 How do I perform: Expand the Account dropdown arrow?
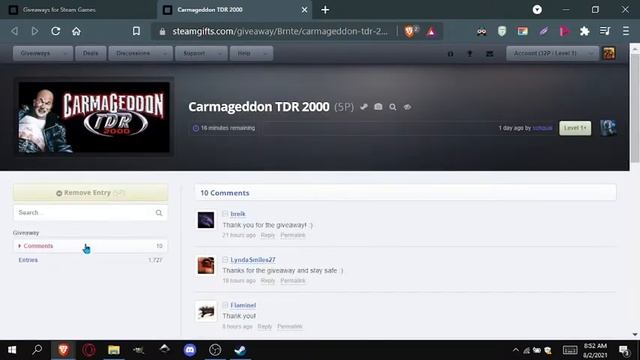point(591,53)
